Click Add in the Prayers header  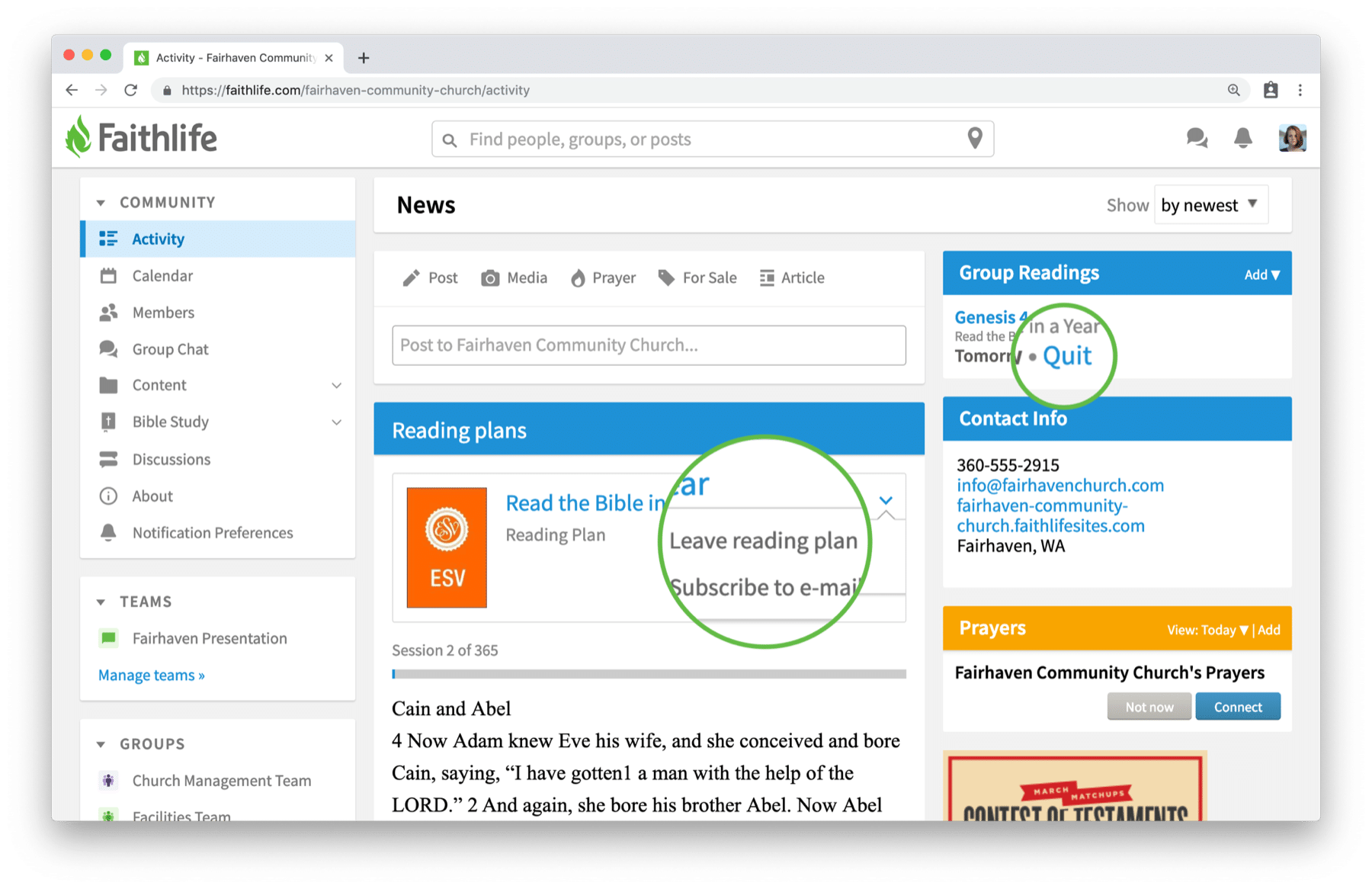pos(1269,630)
